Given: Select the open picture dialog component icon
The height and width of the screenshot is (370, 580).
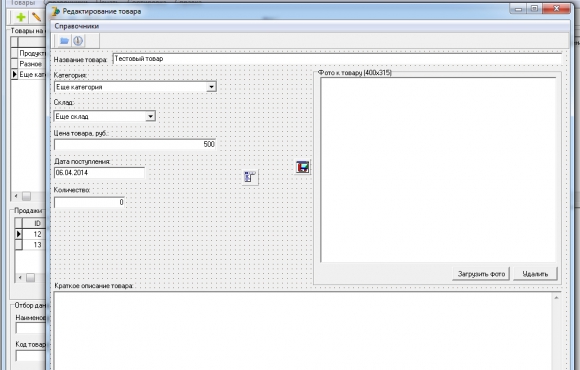Looking at the screenshot, I should [302, 167].
